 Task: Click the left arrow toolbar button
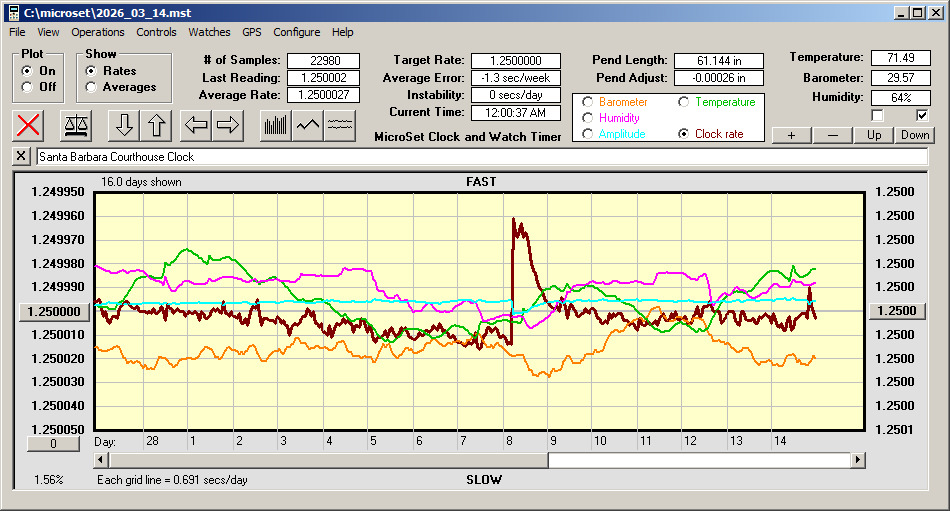(196, 125)
